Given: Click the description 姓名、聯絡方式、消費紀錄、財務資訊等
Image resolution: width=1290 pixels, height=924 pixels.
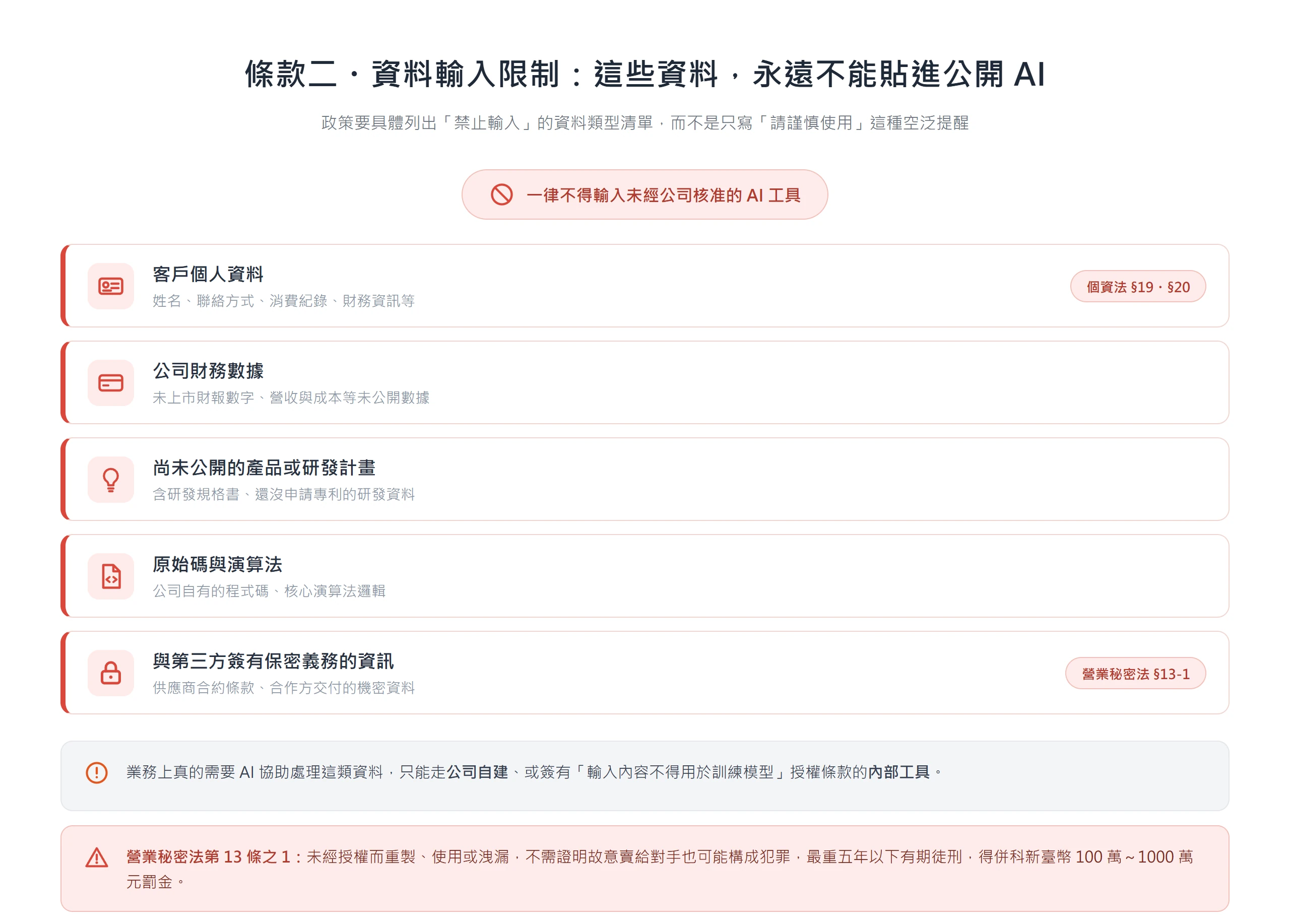Looking at the screenshot, I should 283,301.
